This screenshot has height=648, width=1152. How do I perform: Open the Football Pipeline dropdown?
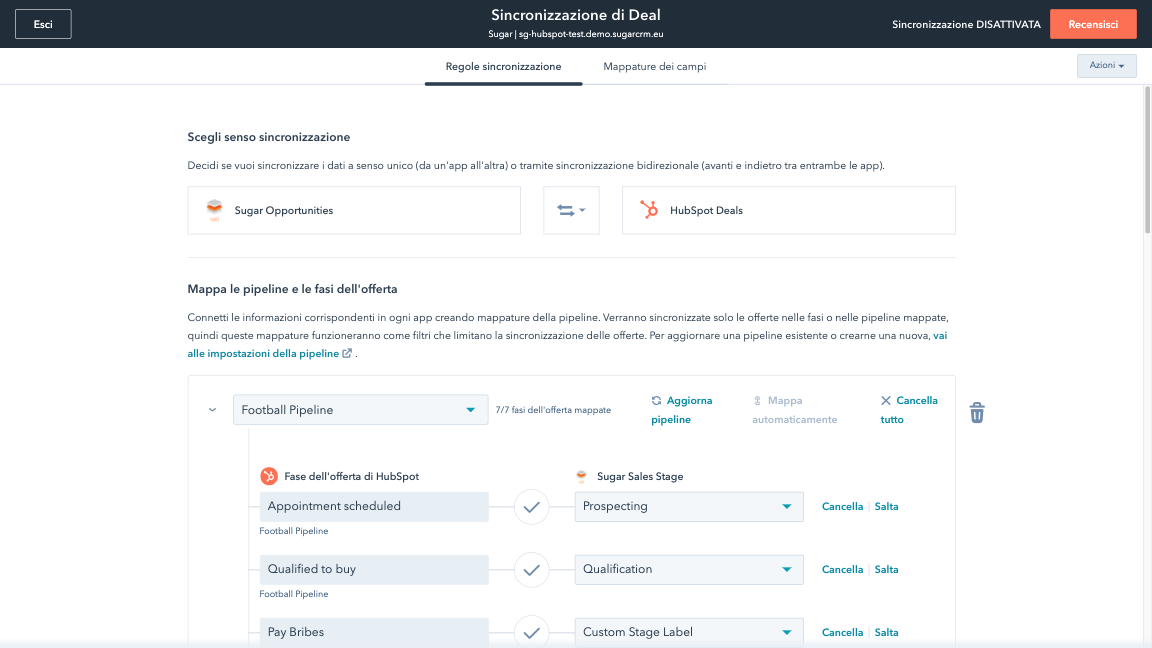[x=360, y=410]
